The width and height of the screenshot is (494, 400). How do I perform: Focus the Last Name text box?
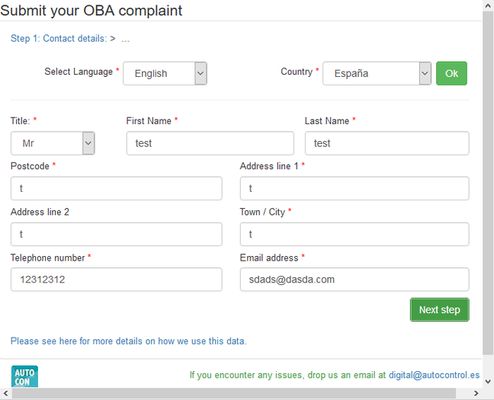(x=387, y=143)
